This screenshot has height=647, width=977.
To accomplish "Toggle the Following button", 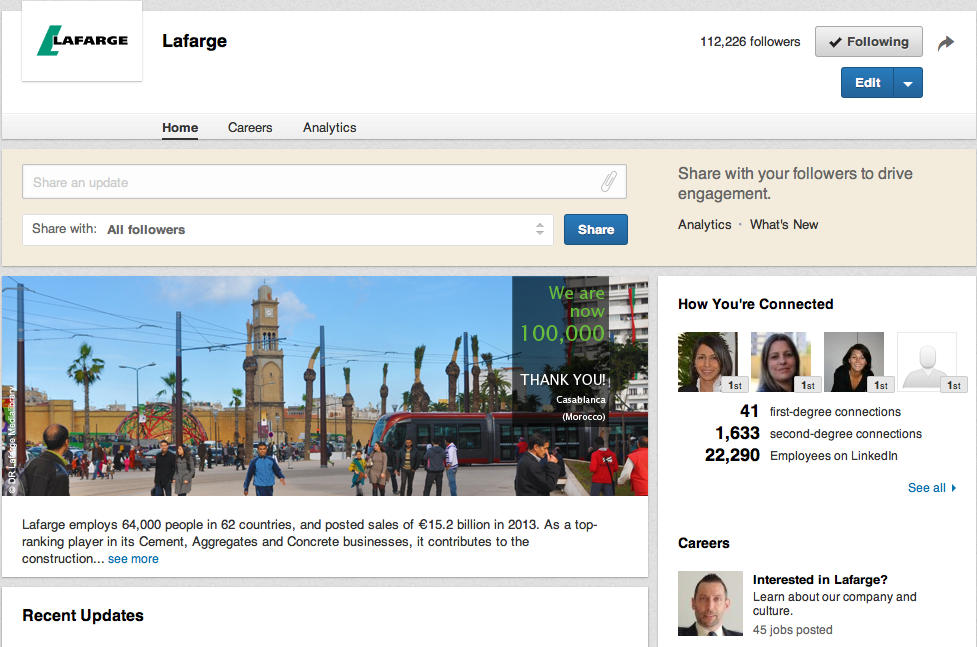I will coord(868,42).
